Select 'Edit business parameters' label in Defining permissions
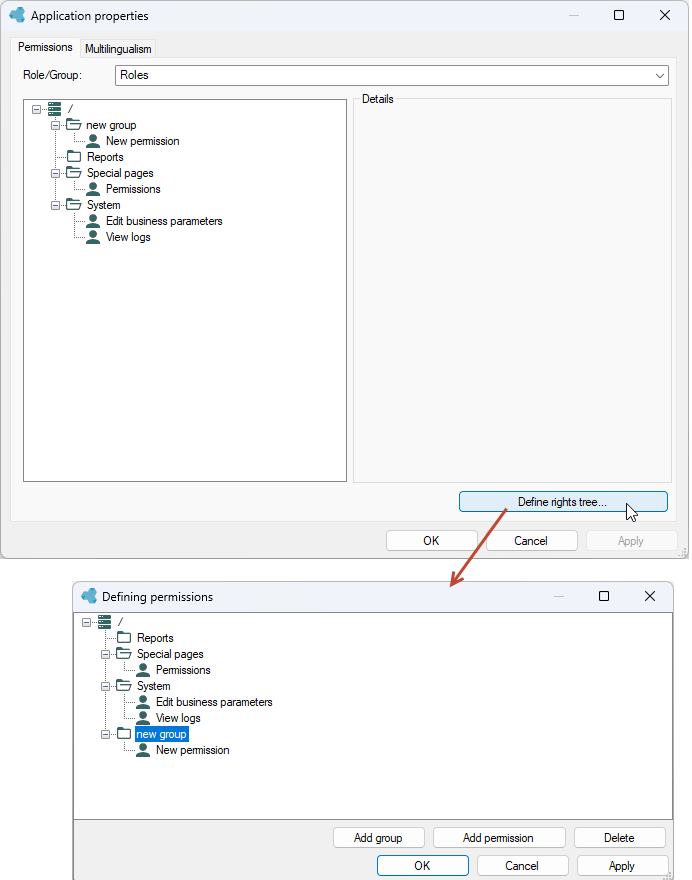692x880 pixels. click(x=214, y=702)
